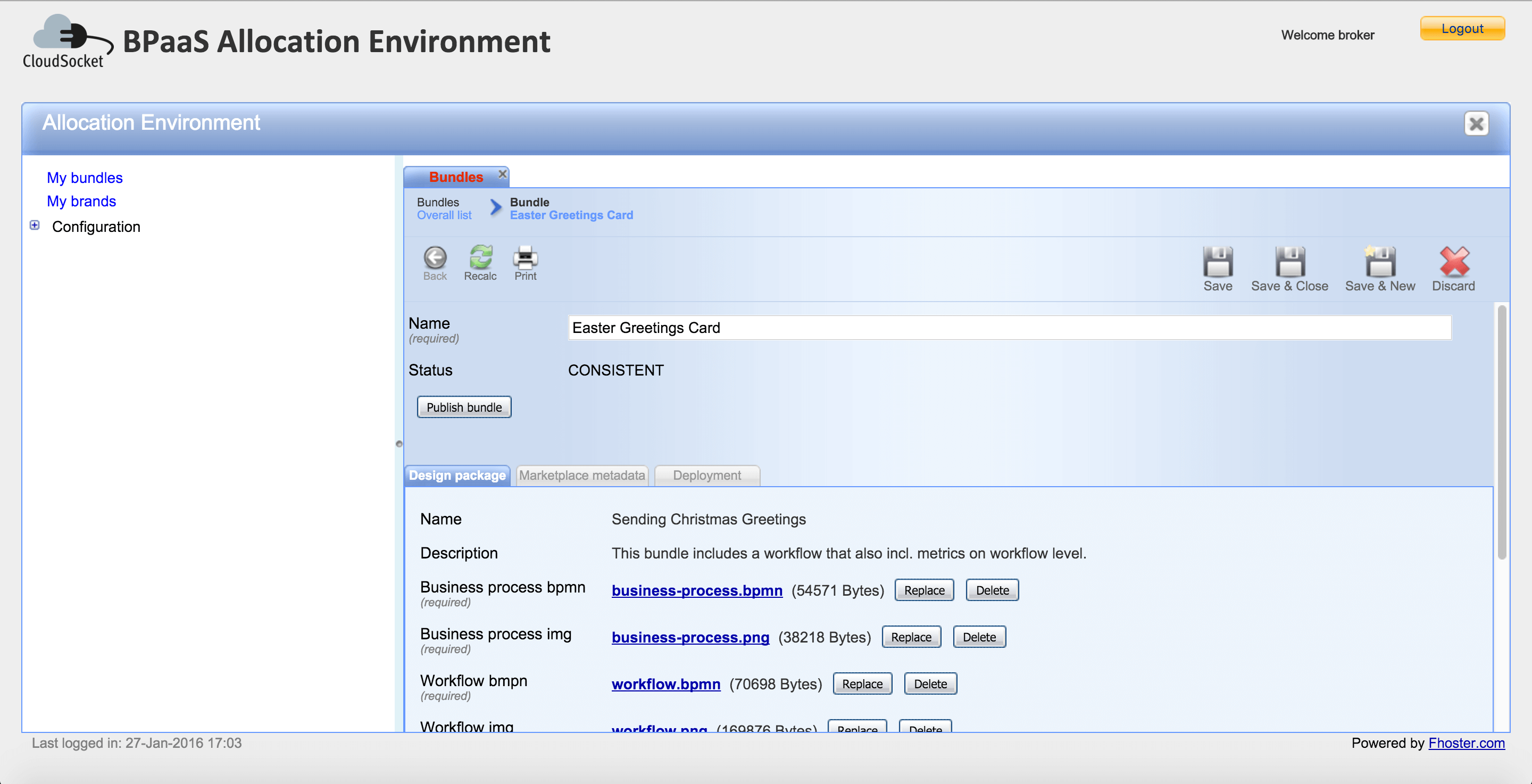Click the vertical scrollbar of the bundle form
This screenshot has width=1532, height=784.
(1501, 432)
